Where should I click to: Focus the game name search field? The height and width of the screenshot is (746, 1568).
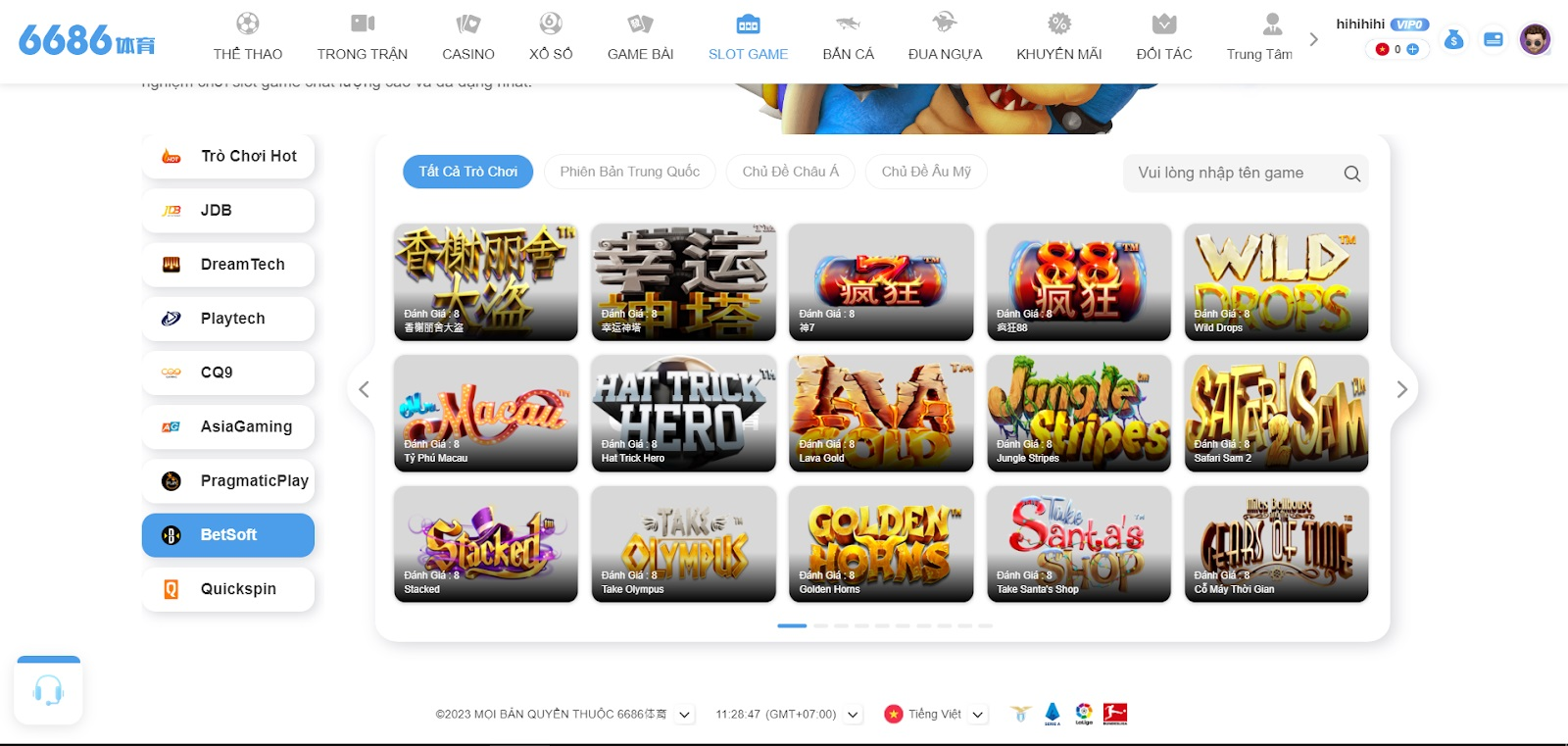(x=1246, y=174)
